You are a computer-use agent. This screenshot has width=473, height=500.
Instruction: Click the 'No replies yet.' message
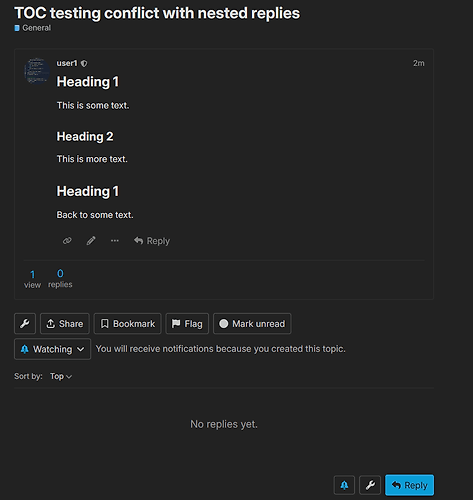[x=224, y=424]
